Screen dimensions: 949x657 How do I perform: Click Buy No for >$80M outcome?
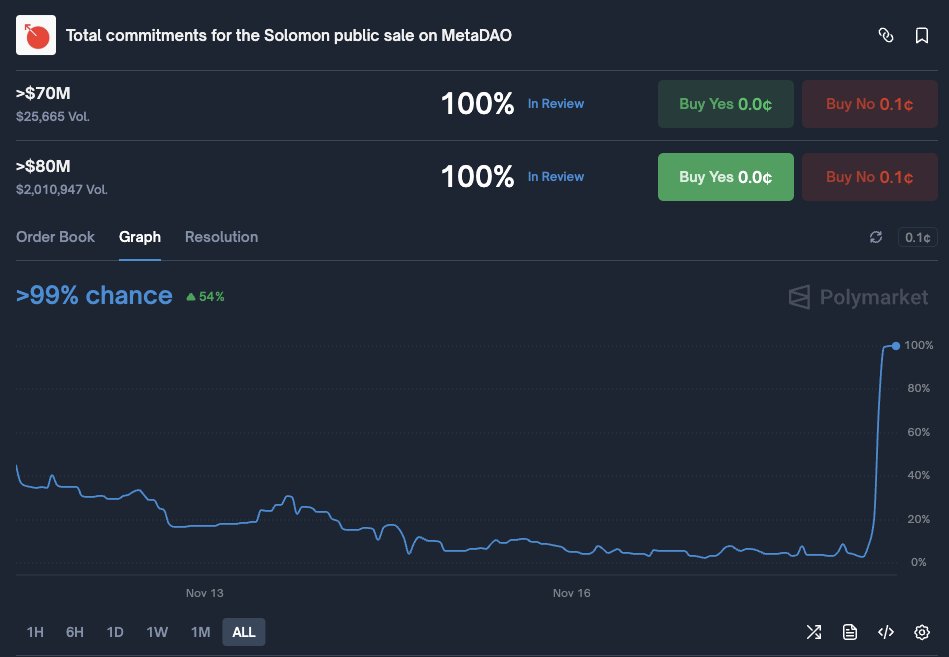(x=870, y=177)
